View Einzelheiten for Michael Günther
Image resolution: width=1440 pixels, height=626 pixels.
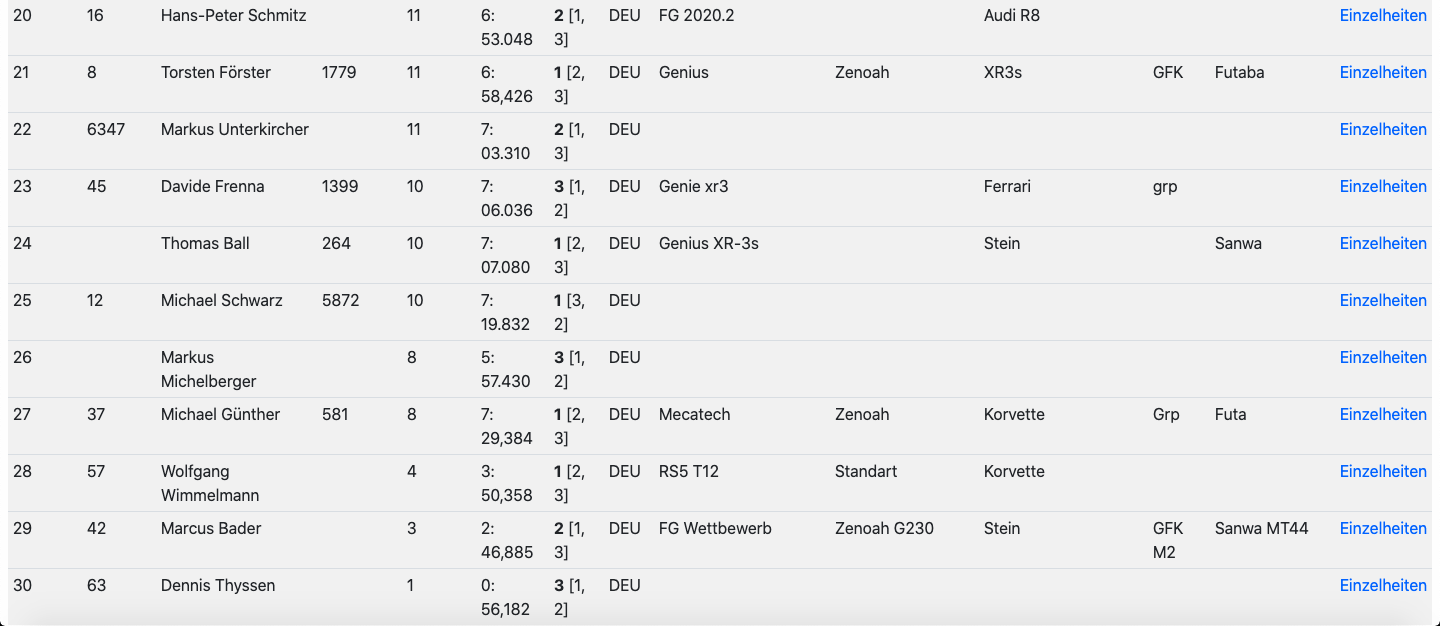(x=1383, y=415)
